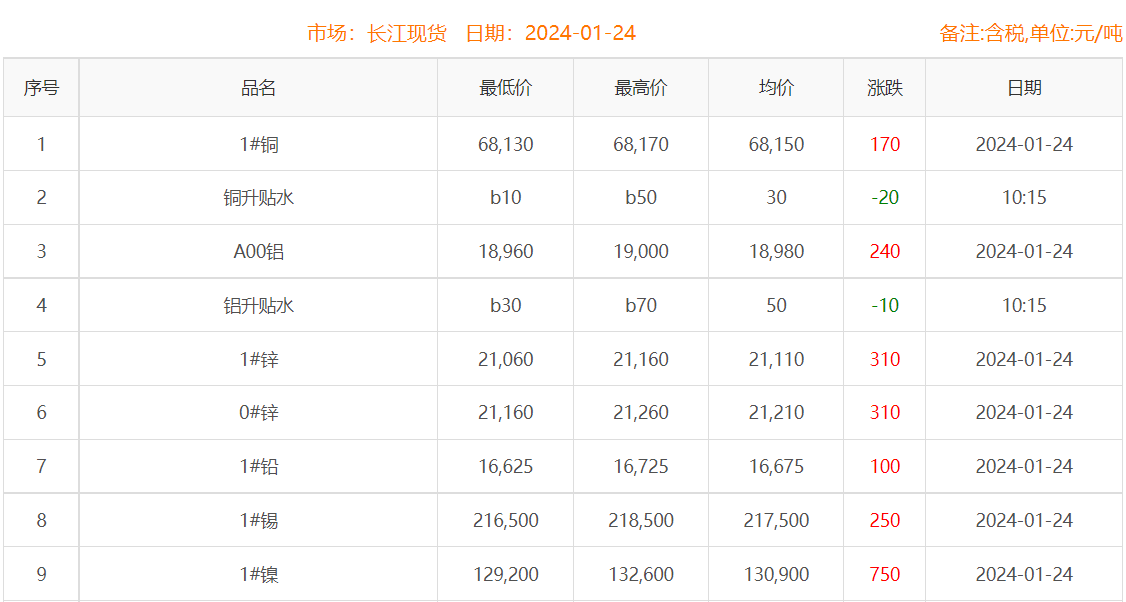Click the 备注:含税,单位:元/吨 note
Viewport: 1126px width, 602px height.
[1030, 33]
